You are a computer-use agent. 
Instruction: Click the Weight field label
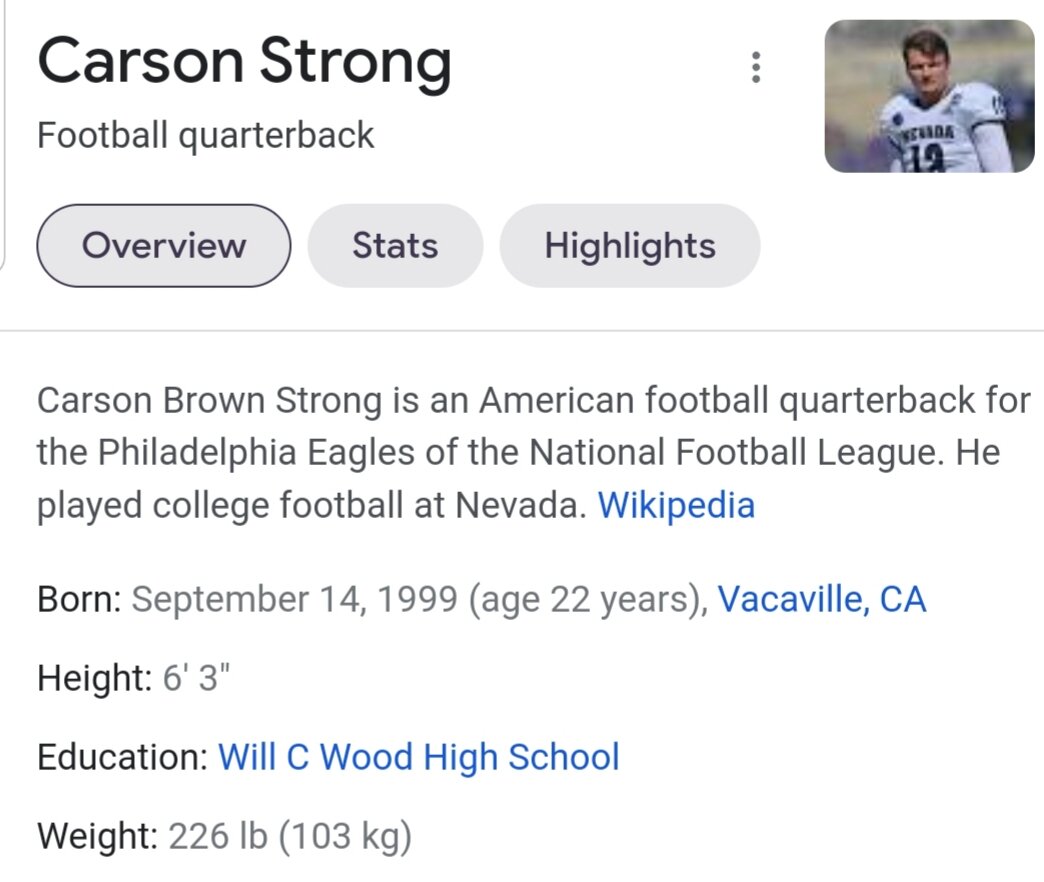[x=97, y=836]
